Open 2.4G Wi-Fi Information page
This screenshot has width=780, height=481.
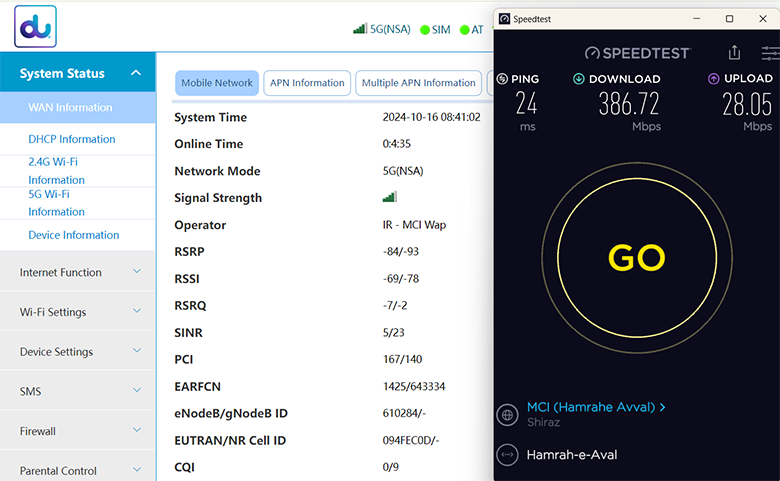(78, 171)
